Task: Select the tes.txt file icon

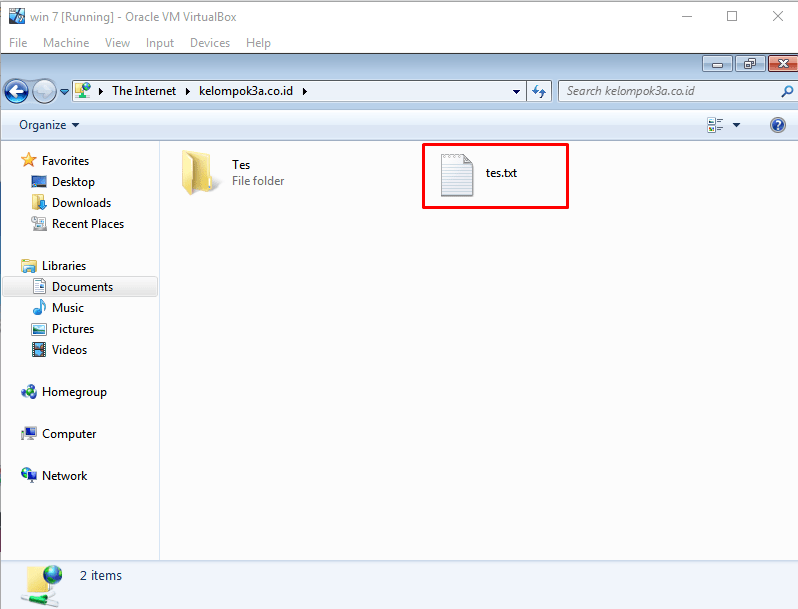Action: pyautogui.click(x=457, y=175)
